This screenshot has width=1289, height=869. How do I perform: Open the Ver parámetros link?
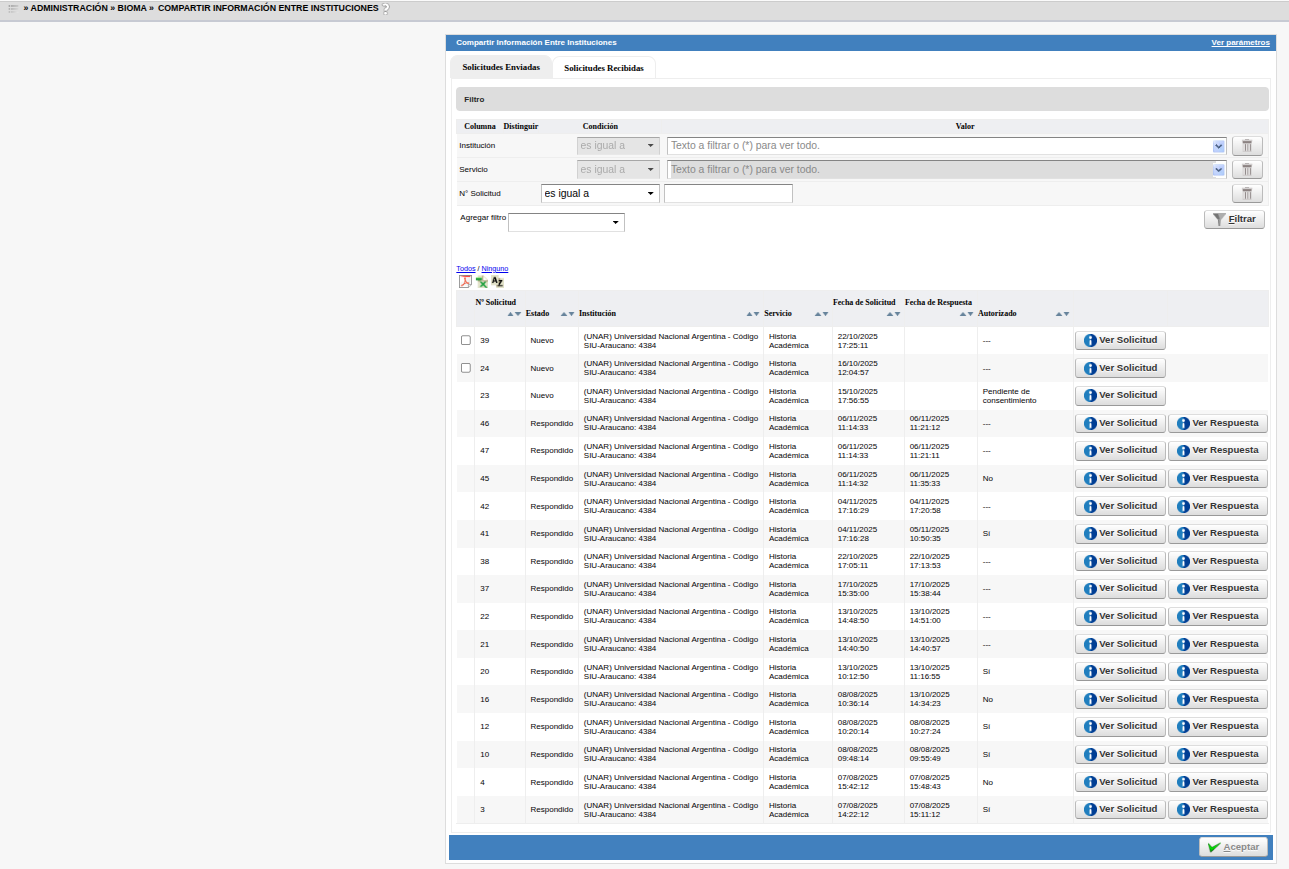pyautogui.click(x=1240, y=43)
